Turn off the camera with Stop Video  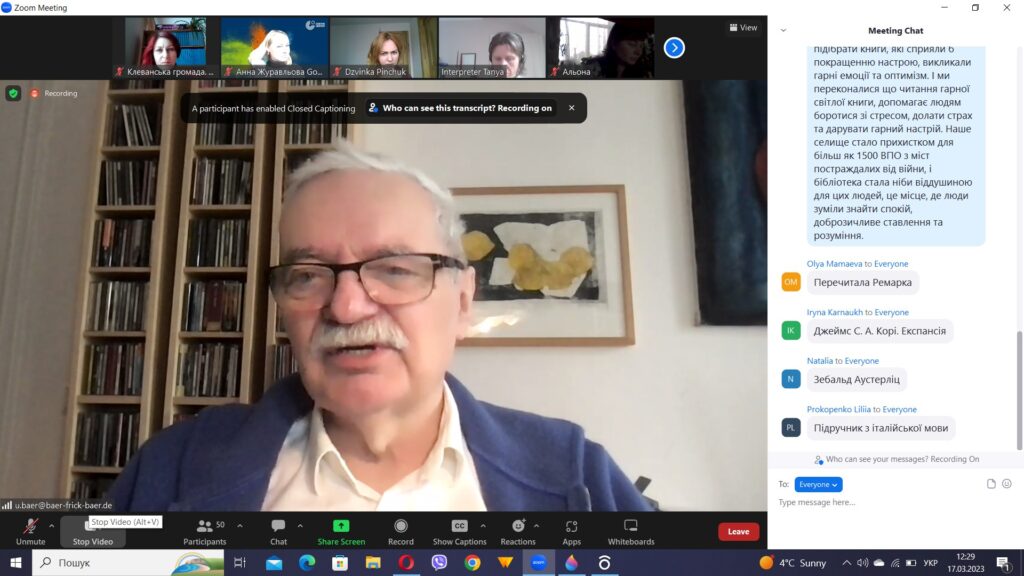click(92, 531)
